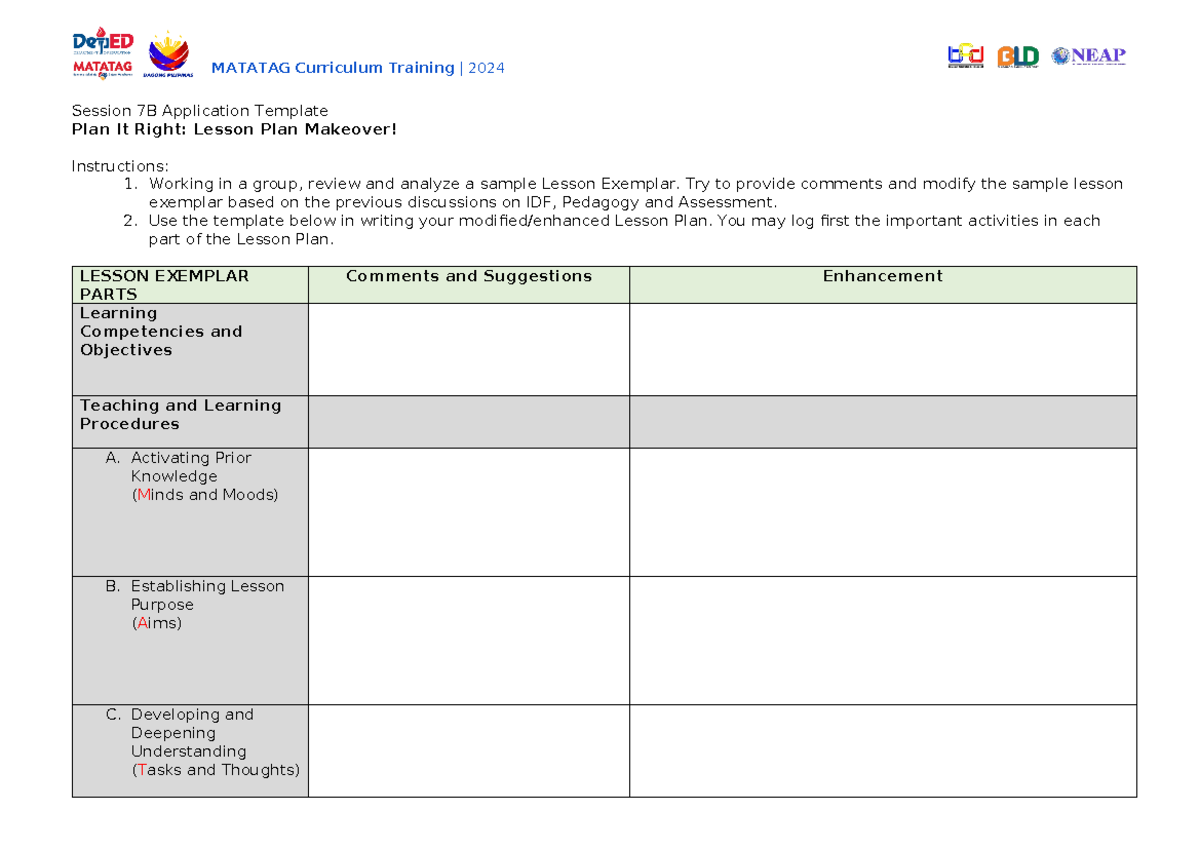Click the DepEd logo
Viewport: 1200px width, 849px height.
click(x=103, y=40)
